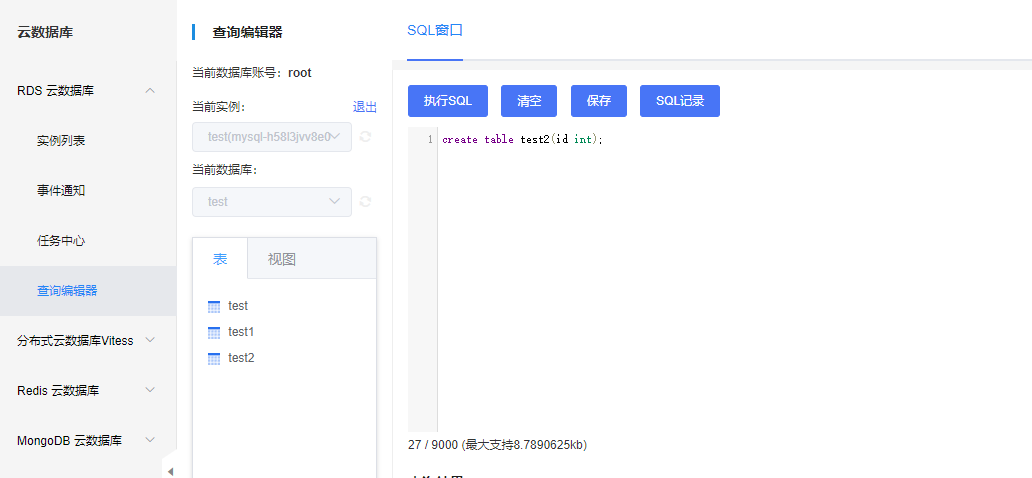Open the current instance dropdown
Screen dimensions: 1032x478
point(272,137)
